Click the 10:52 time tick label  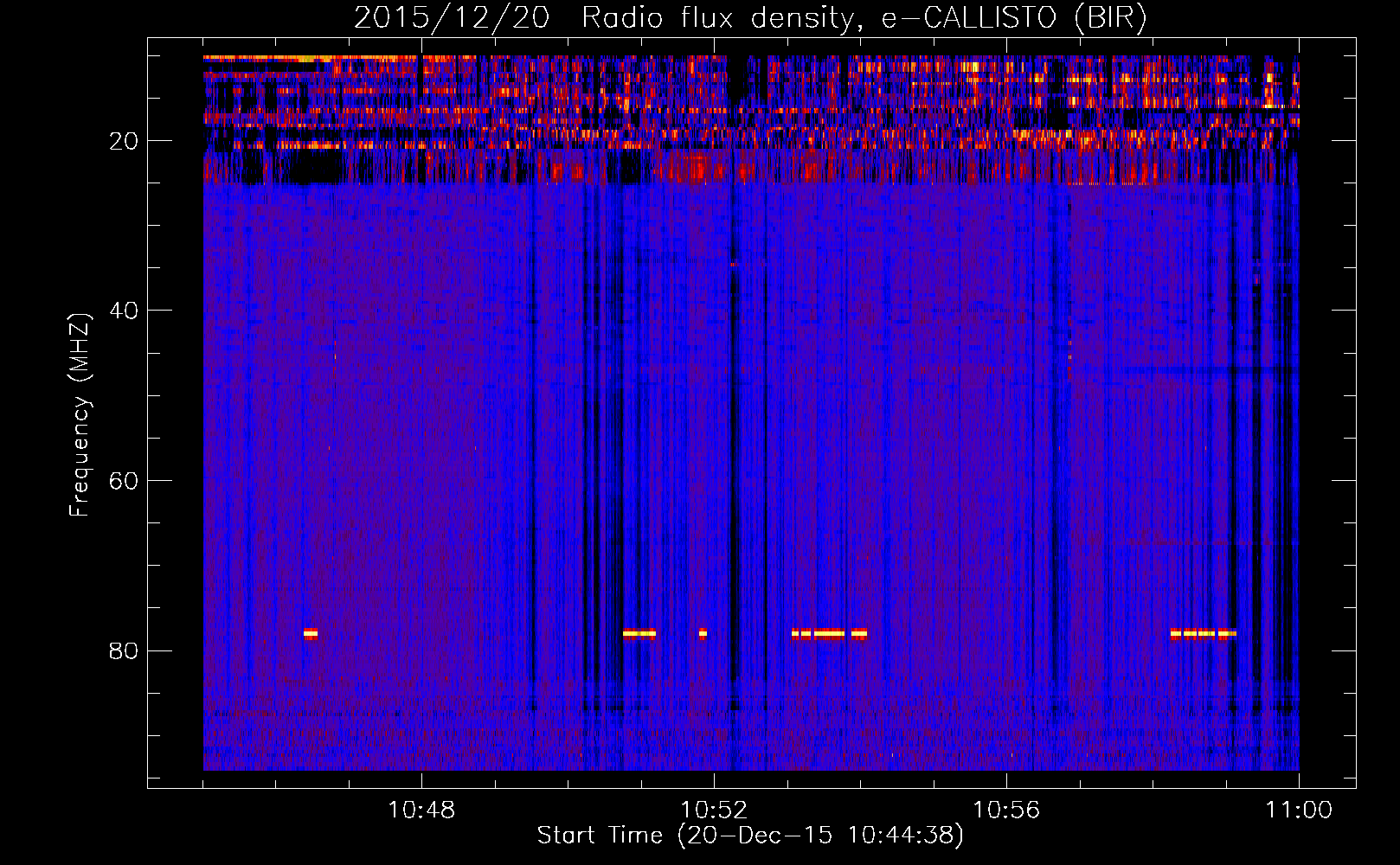coord(714,811)
